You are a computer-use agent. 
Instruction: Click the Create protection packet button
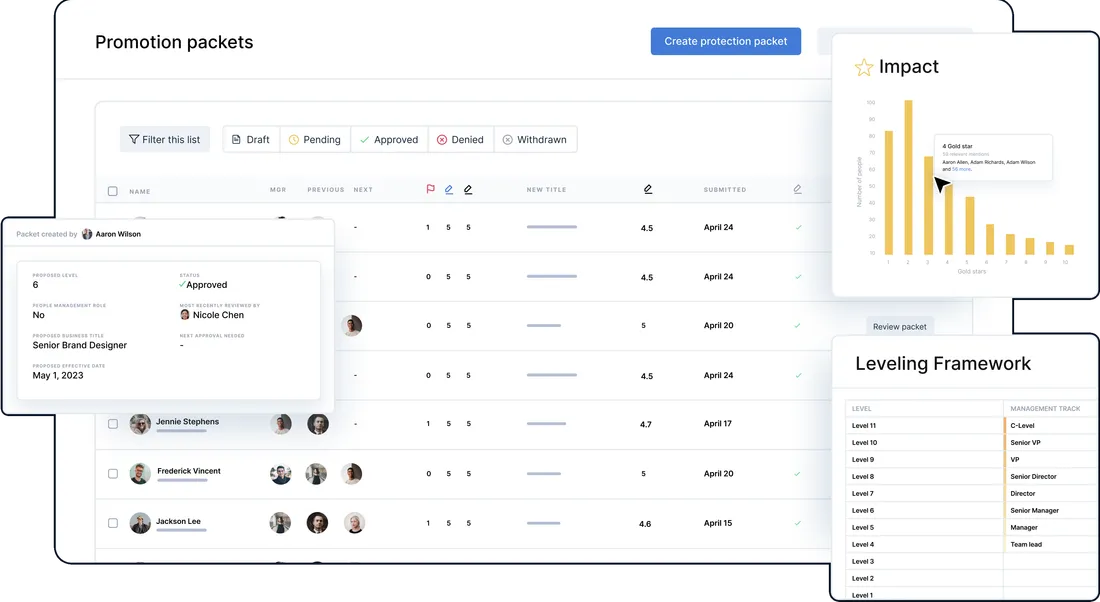[x=726, y=41]
